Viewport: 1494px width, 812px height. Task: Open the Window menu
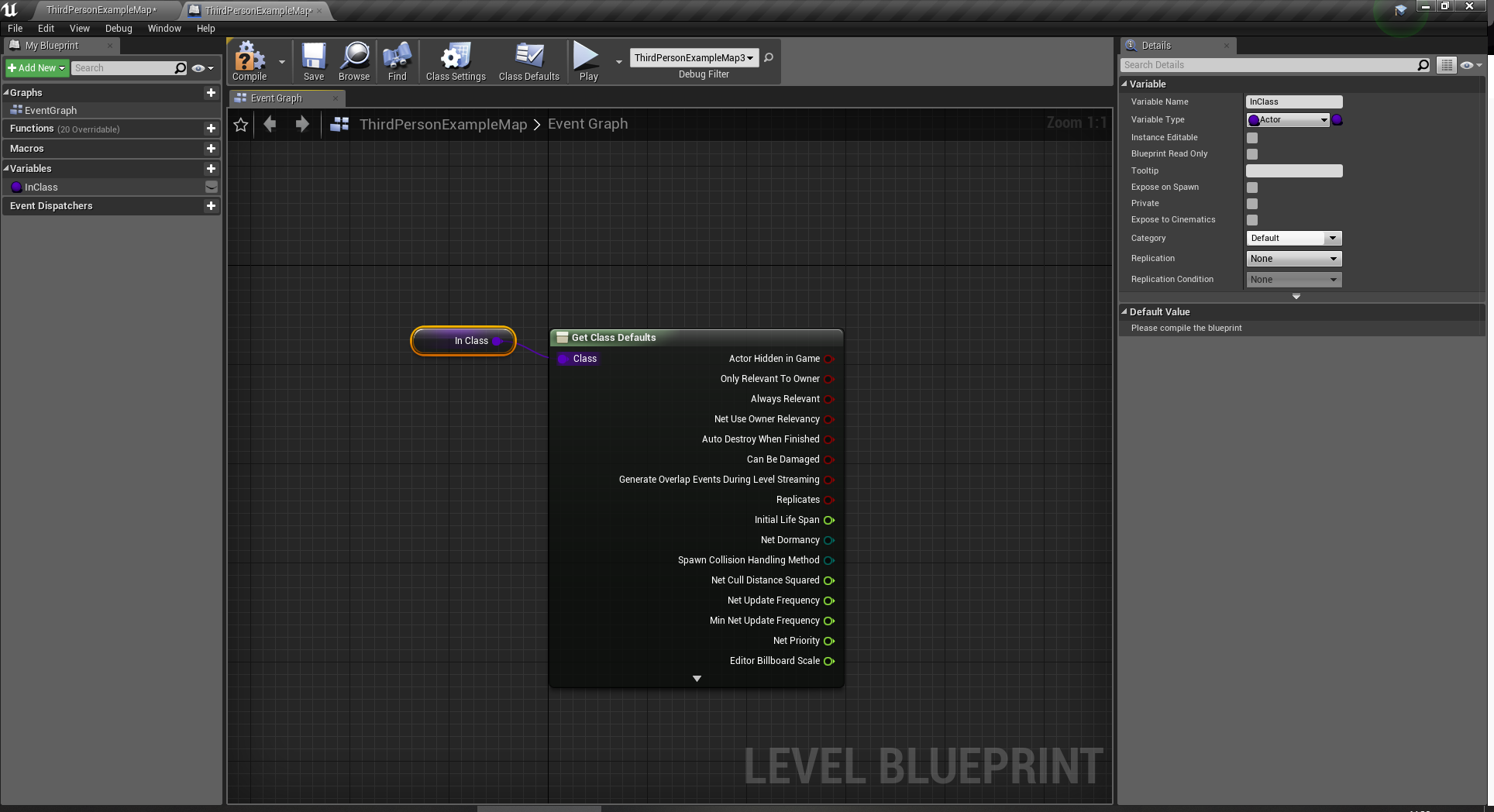[164, 29]
